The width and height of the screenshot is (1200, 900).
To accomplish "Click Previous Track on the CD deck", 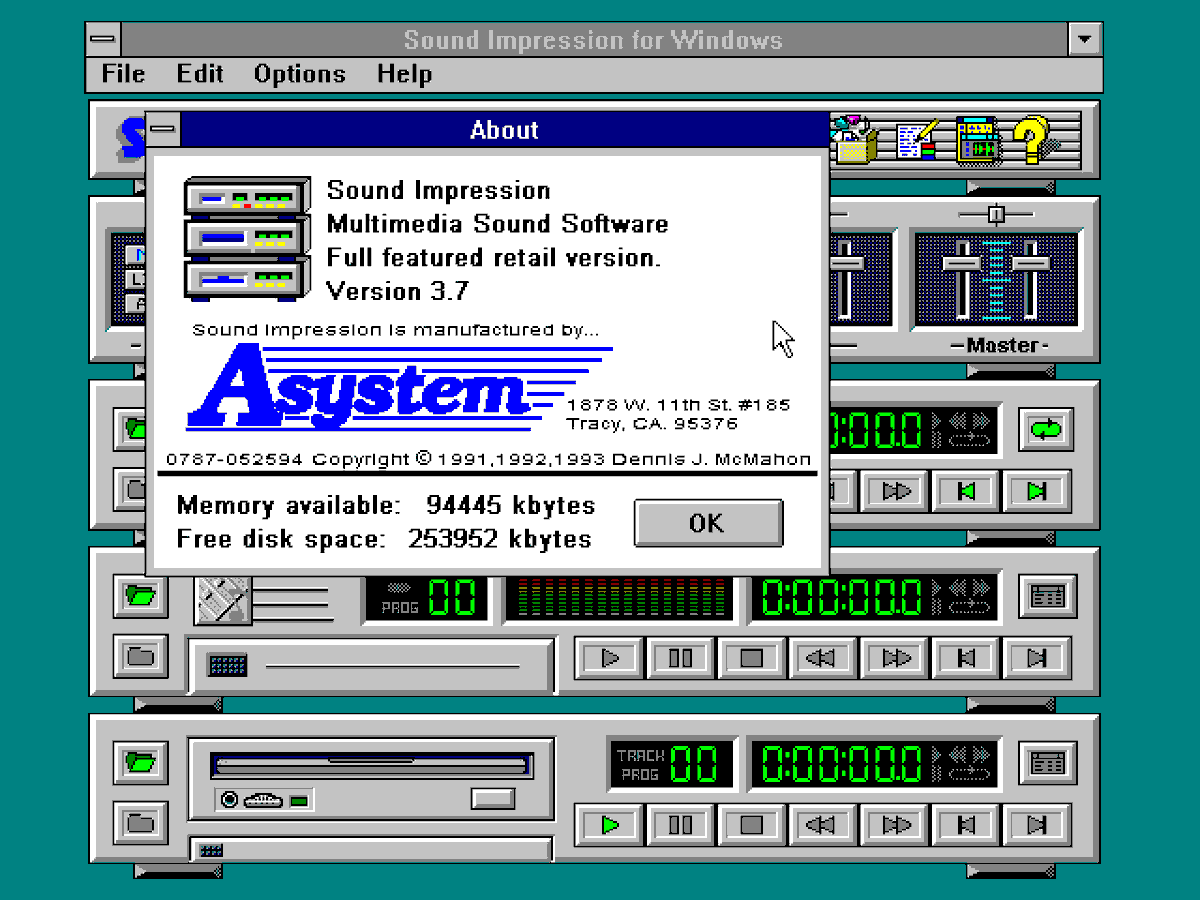I will [966, 825].
